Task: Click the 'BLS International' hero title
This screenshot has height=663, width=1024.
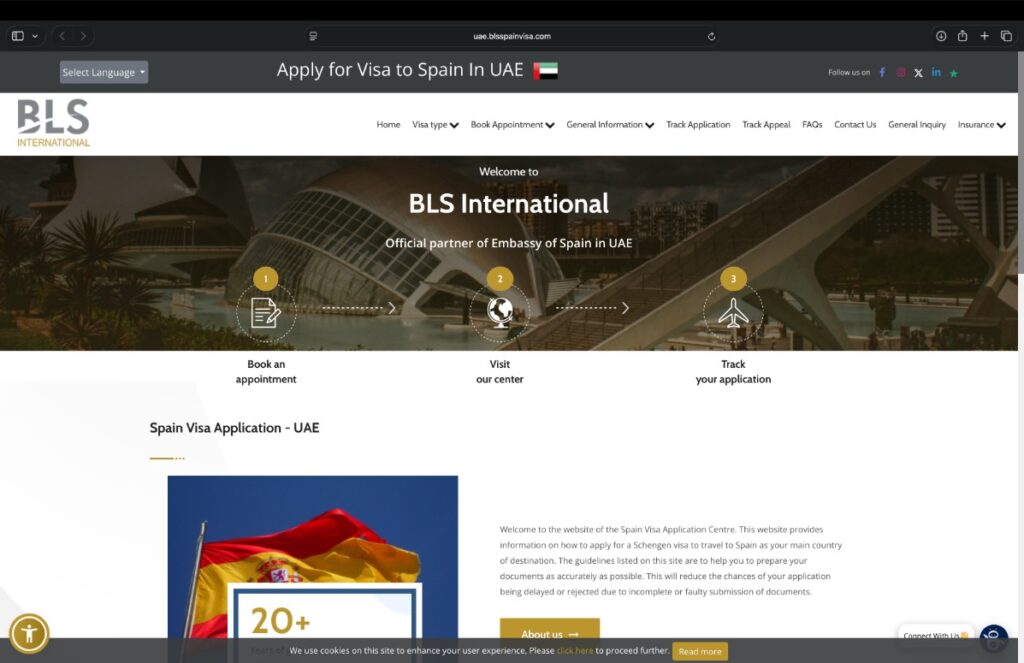Action: click(509, 204)
